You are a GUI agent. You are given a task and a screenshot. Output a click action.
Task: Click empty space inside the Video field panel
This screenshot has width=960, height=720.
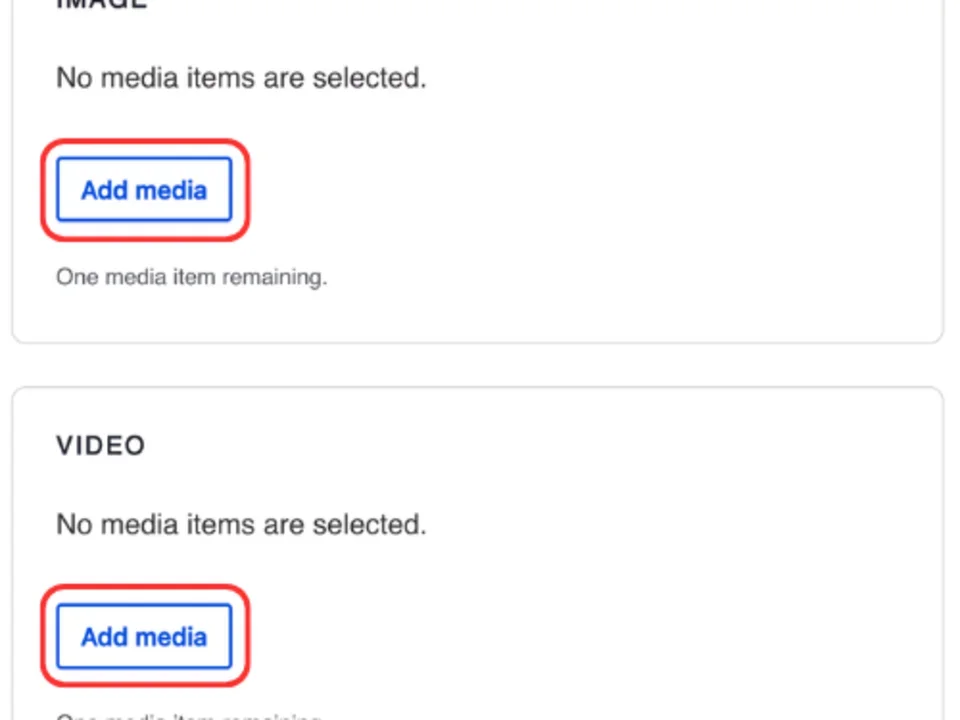pos(650,620)
